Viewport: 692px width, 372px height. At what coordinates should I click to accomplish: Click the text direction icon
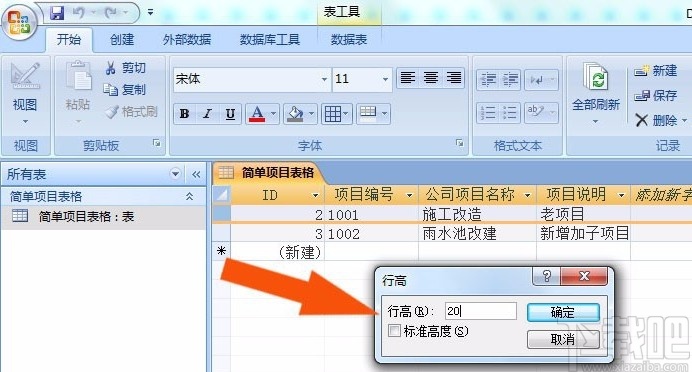[x=542, y=79]
